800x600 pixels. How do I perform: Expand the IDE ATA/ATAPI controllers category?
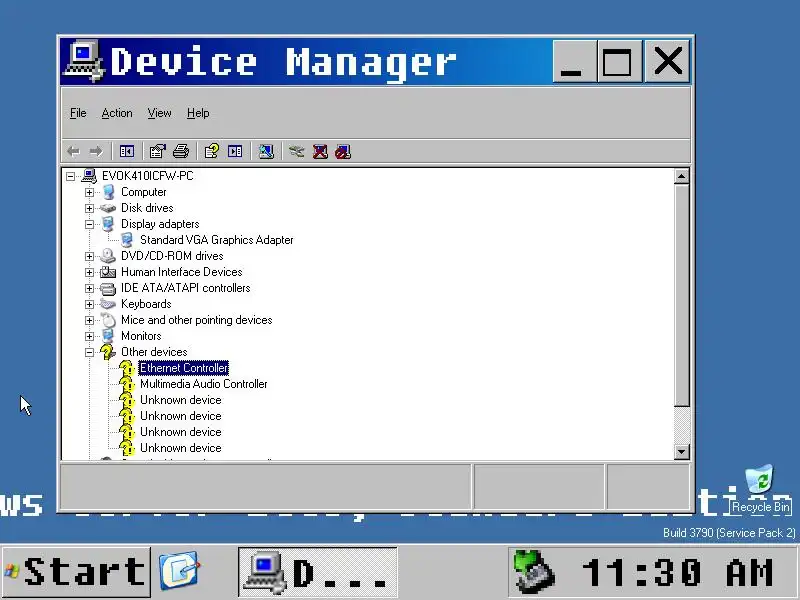coord(89,288)
